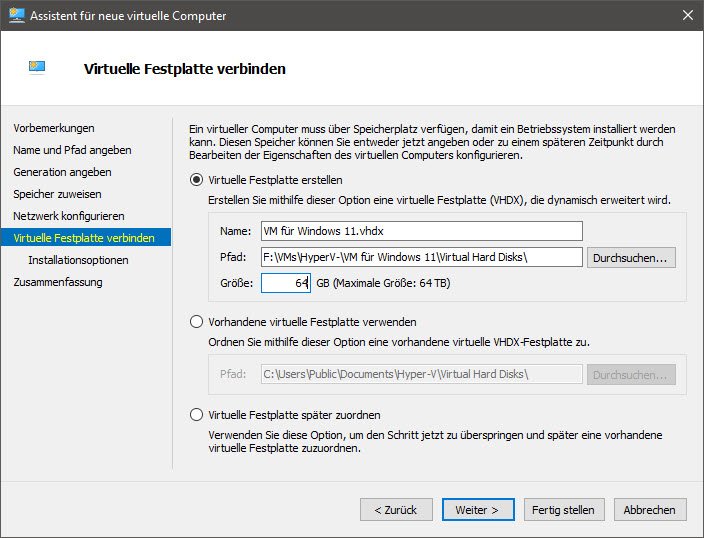Close the new virtual computer assistant
Image resolution: width=704 pixels, height=538 pixels.
687,15
